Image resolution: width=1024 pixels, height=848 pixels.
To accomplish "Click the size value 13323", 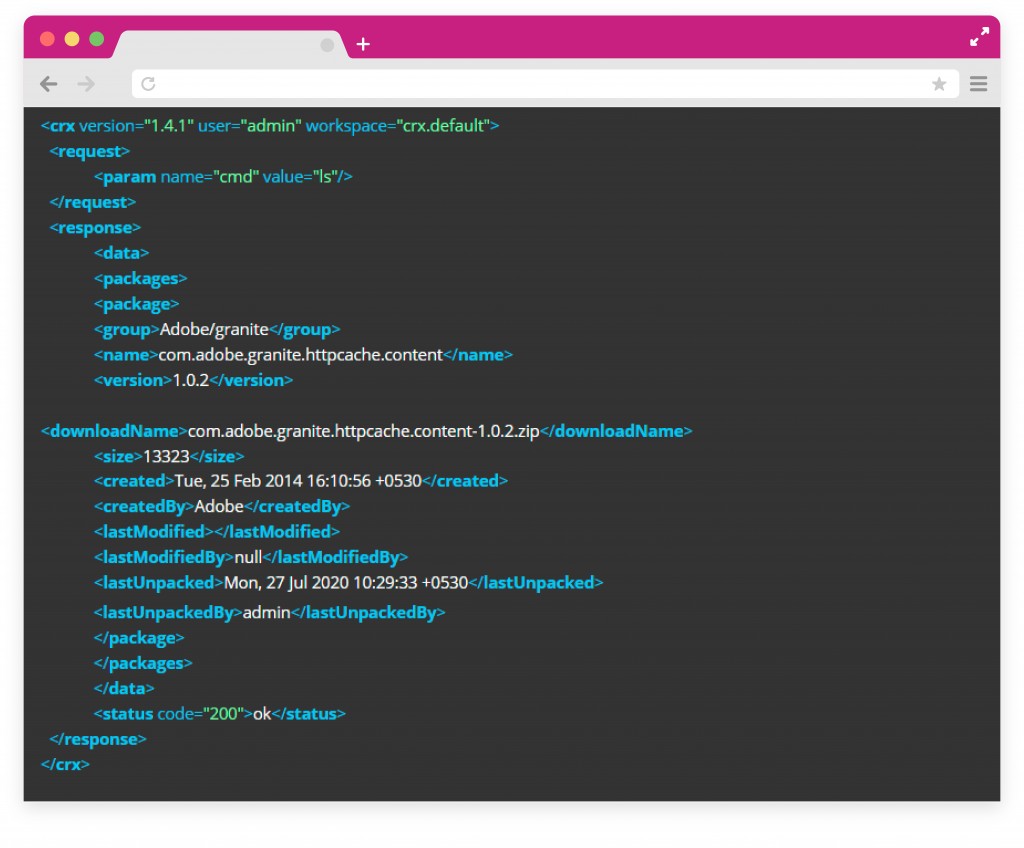I will pyautogui.click(x=166, y=456).
